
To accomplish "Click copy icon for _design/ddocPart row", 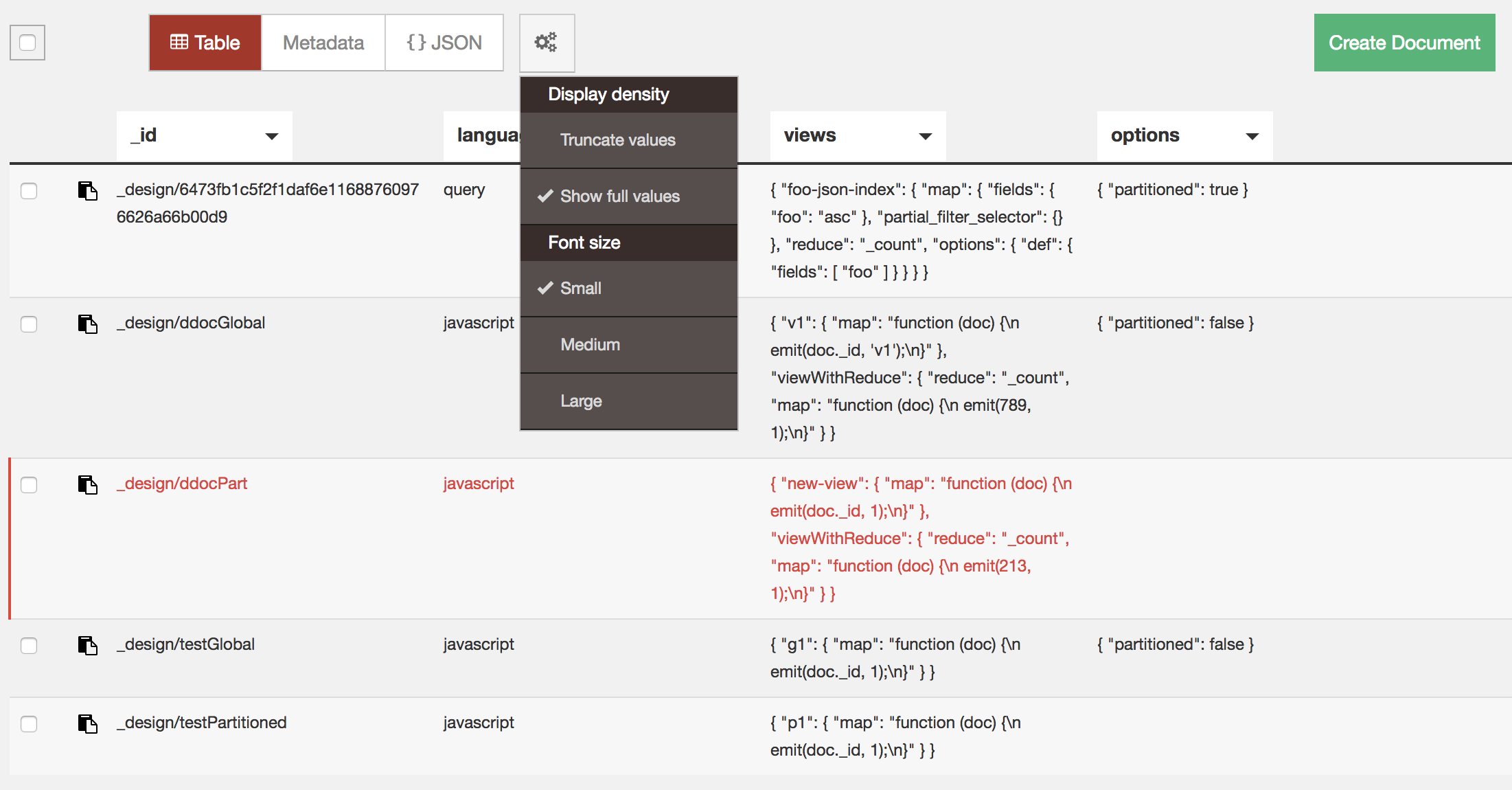I will coord(87,484).
